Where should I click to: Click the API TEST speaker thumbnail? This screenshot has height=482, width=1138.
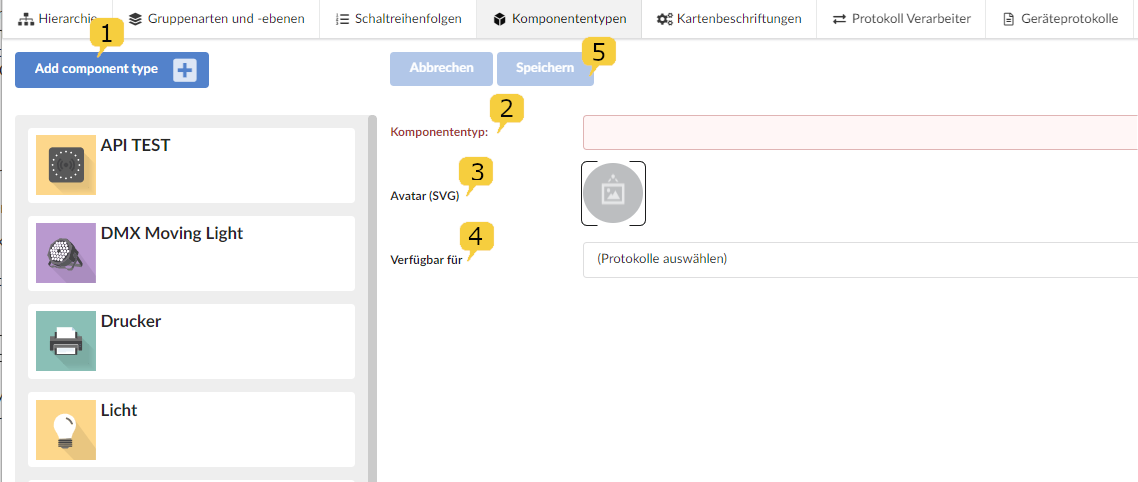coord(66,165)
